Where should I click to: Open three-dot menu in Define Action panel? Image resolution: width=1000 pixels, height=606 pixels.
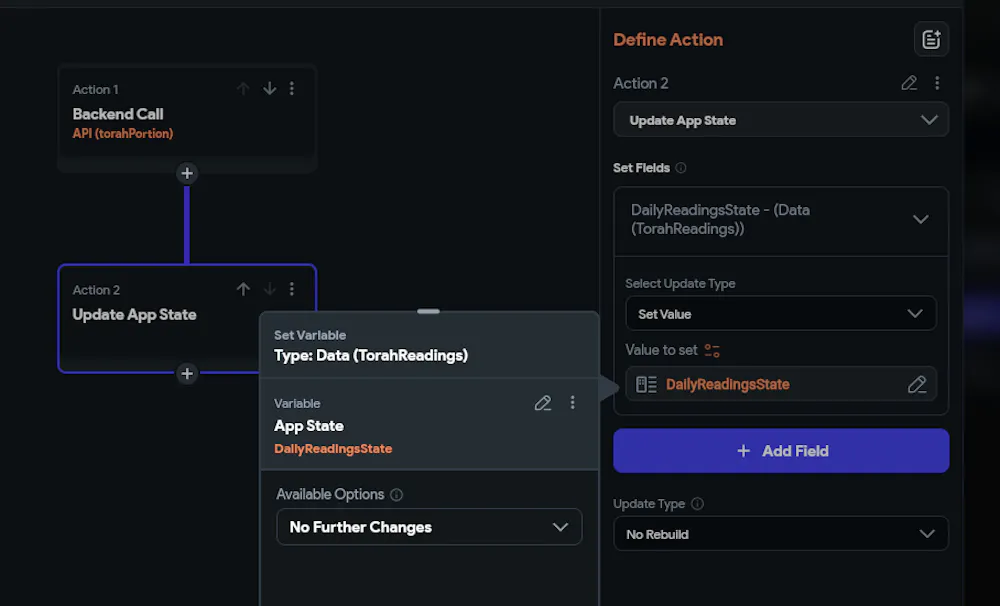pos(937,83)
